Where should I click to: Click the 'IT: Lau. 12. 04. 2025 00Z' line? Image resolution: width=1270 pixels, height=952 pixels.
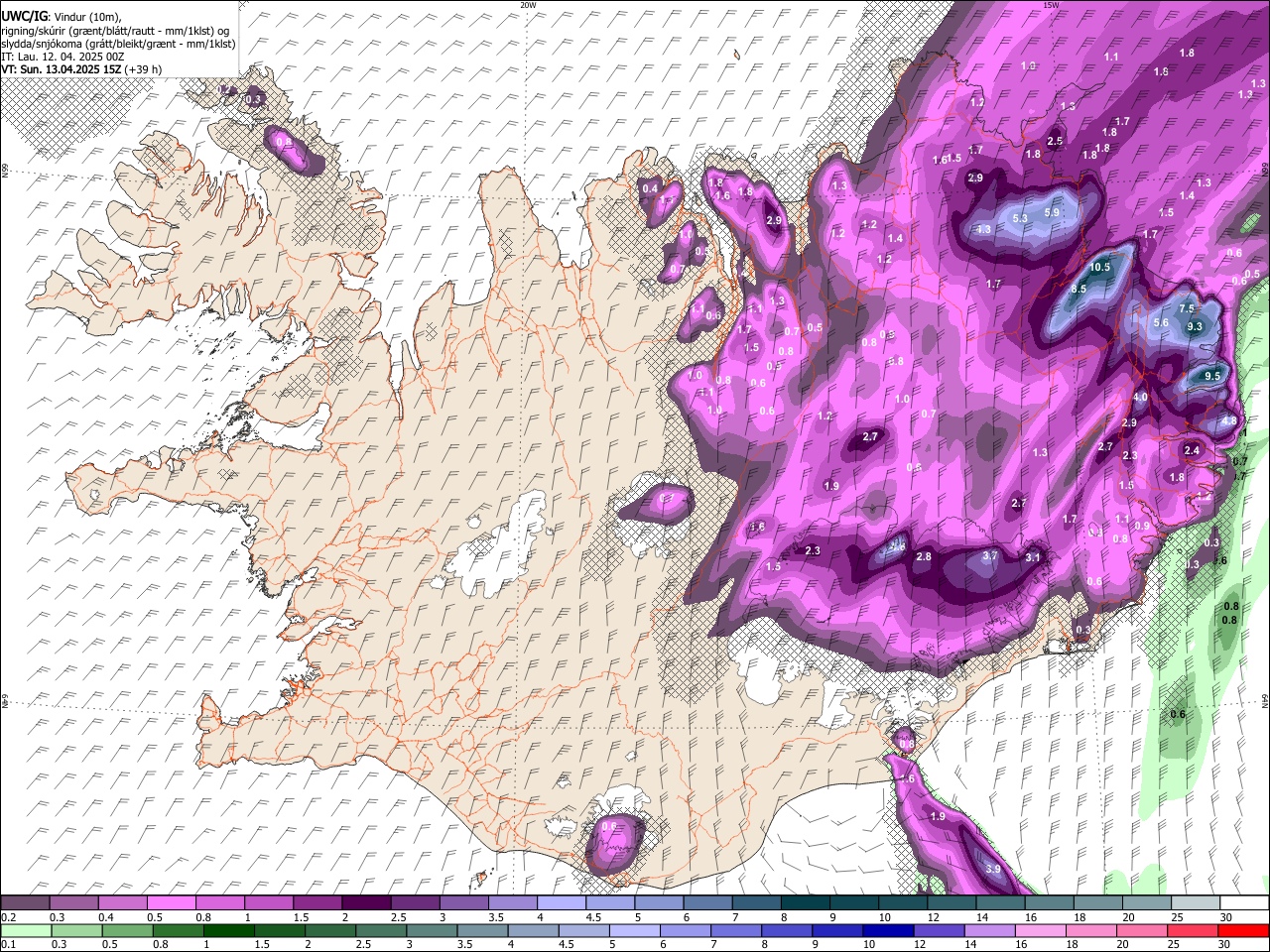click(x=61, y=57)
